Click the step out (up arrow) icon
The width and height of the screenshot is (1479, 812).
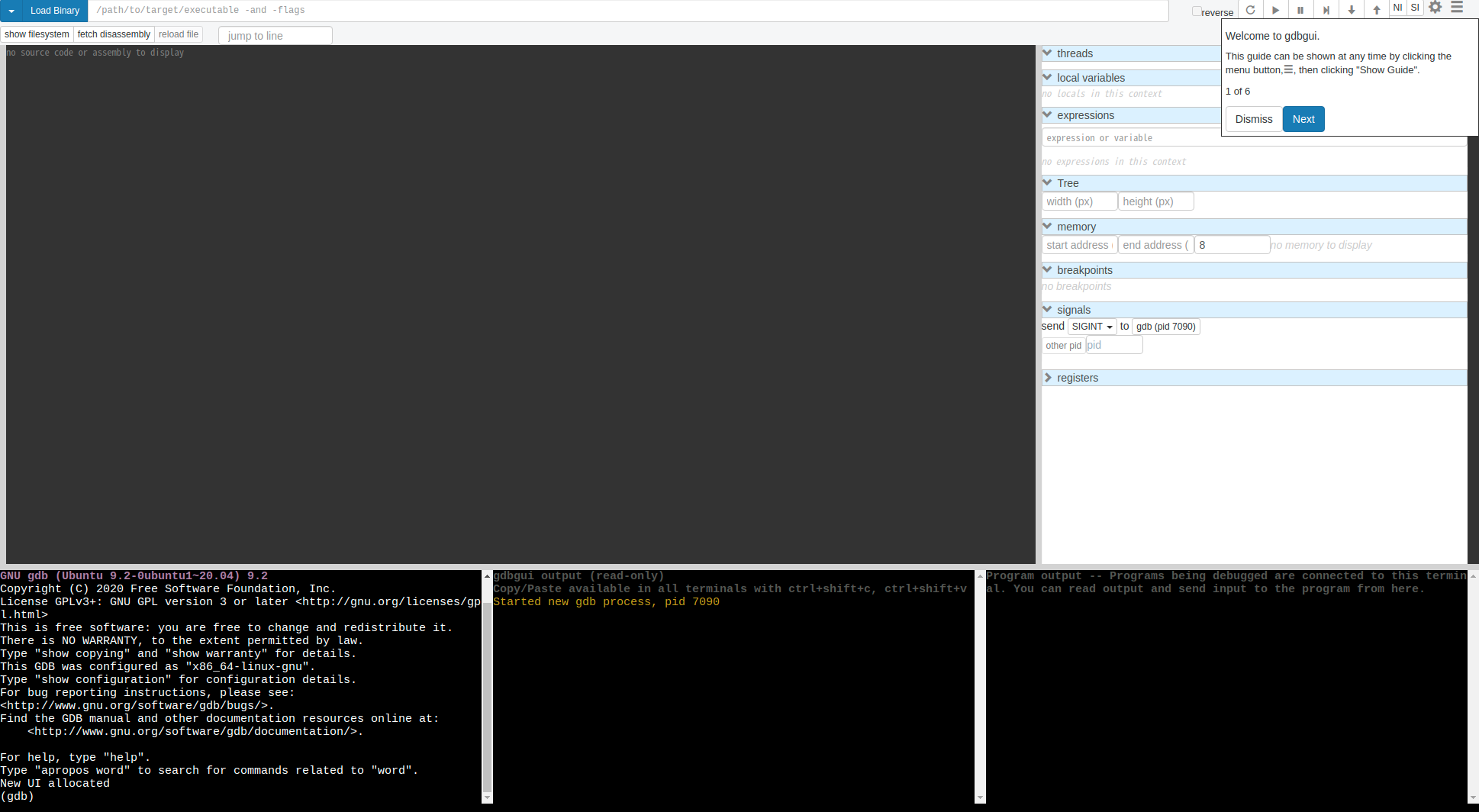click(1376, 9)
